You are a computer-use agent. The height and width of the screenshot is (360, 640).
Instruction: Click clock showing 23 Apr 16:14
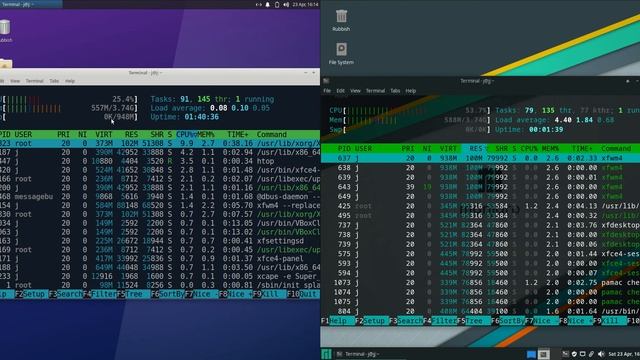(x=305, y=4)
